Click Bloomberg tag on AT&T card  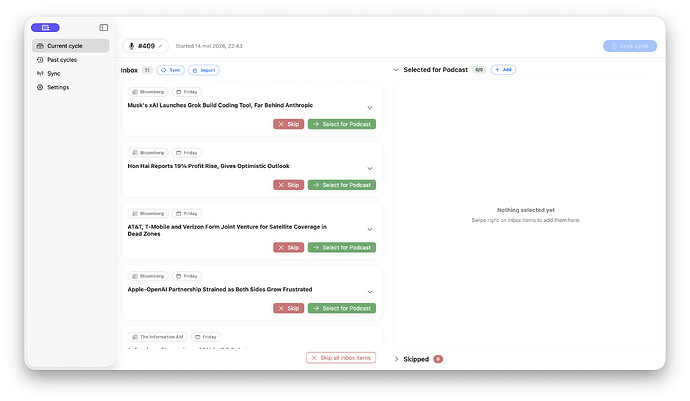coord(148,213)
